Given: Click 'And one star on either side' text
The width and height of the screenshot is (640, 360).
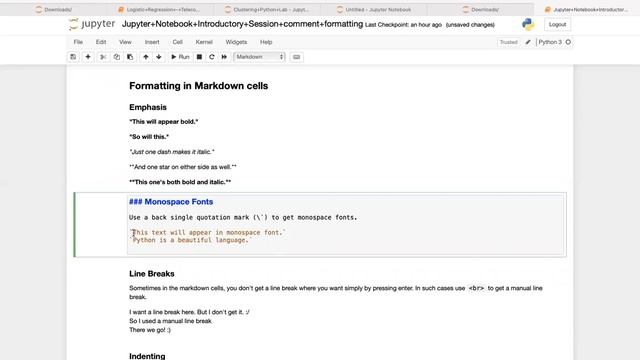Looking at the screenshot, I should [183, 167].
